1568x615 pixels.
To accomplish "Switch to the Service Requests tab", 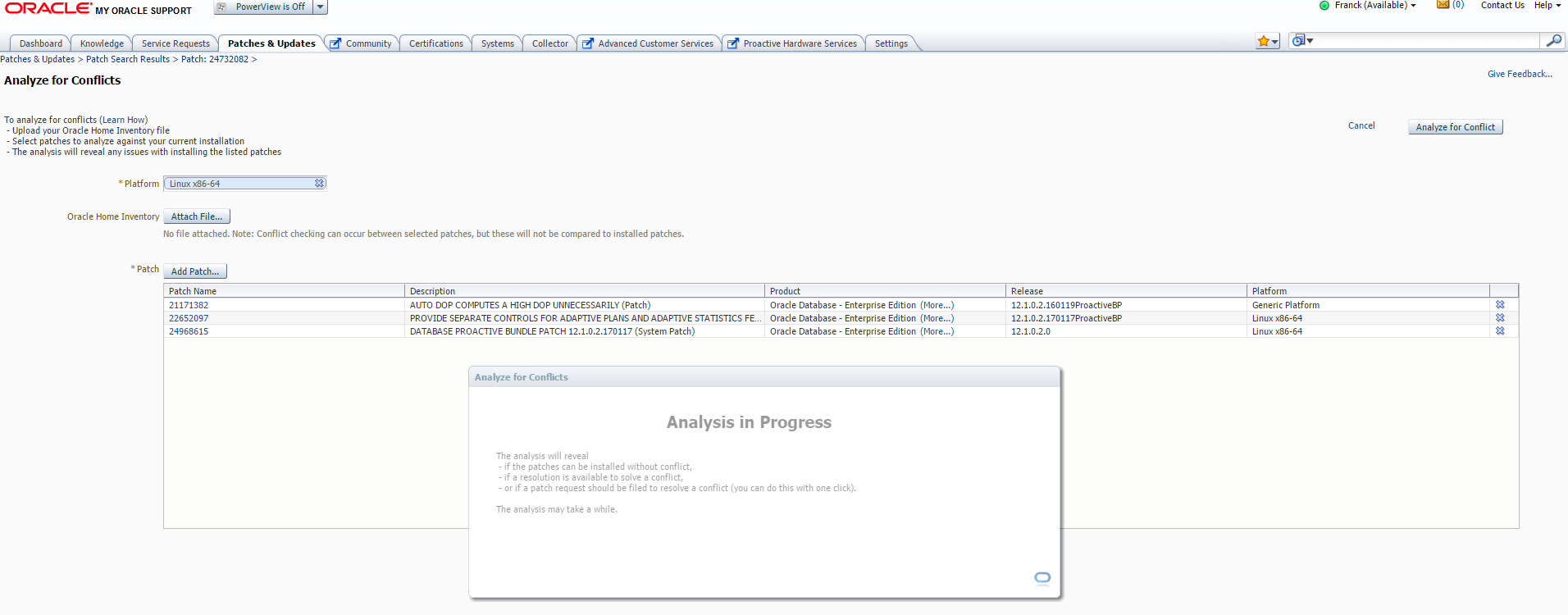I will coord(175,43).
